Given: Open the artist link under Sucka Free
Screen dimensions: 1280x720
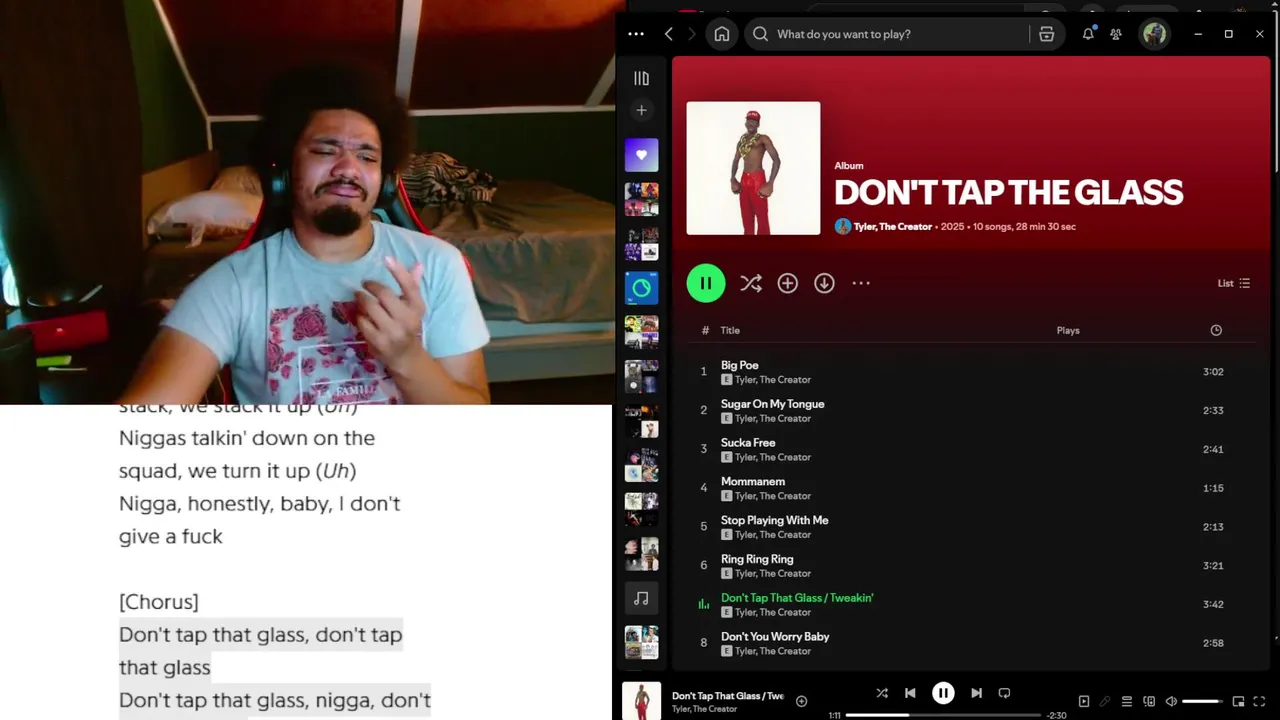Looking at the screenshot, I should (773, 457).
